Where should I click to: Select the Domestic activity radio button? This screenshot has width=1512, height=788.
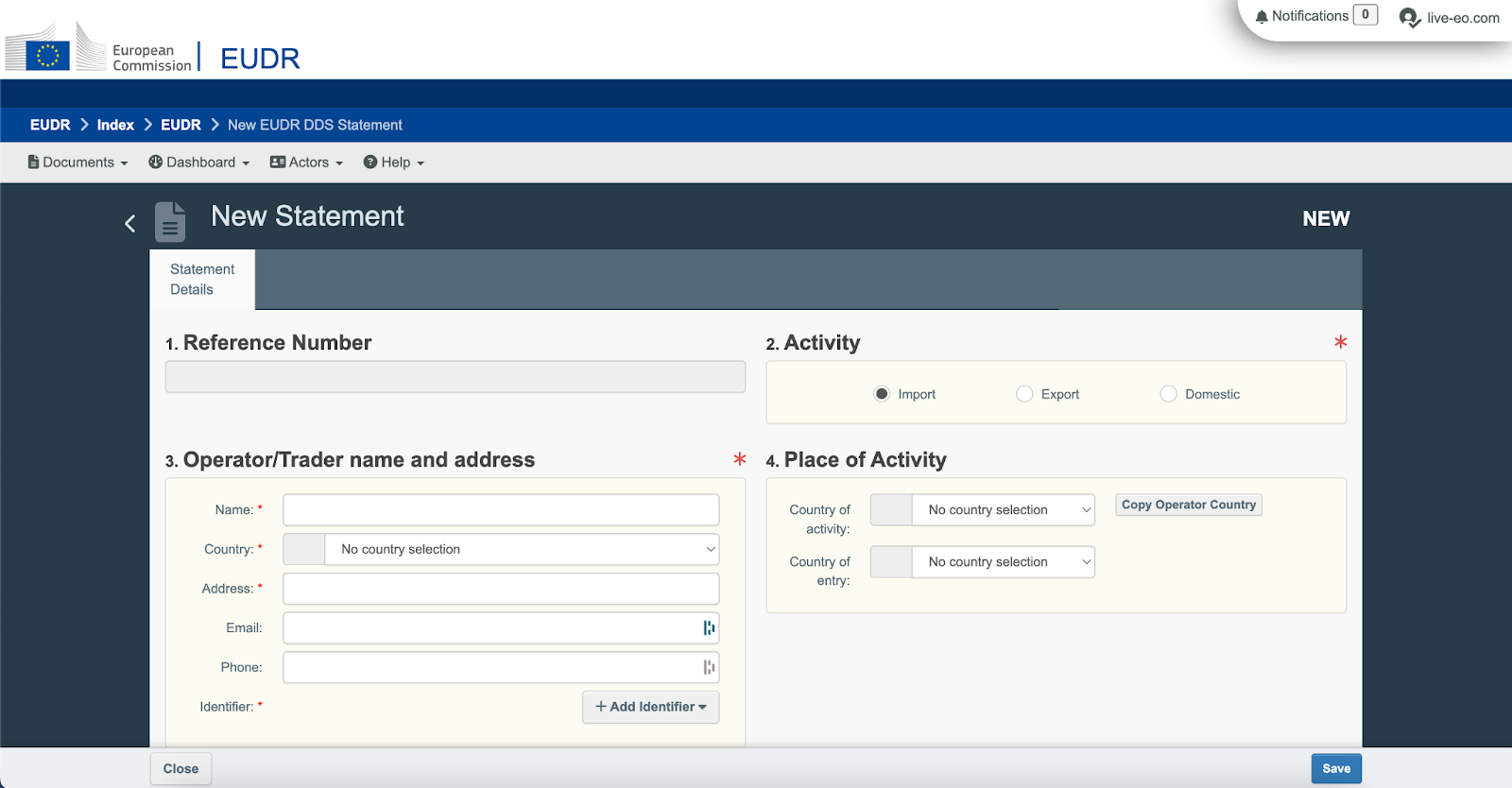(1169, 394)
